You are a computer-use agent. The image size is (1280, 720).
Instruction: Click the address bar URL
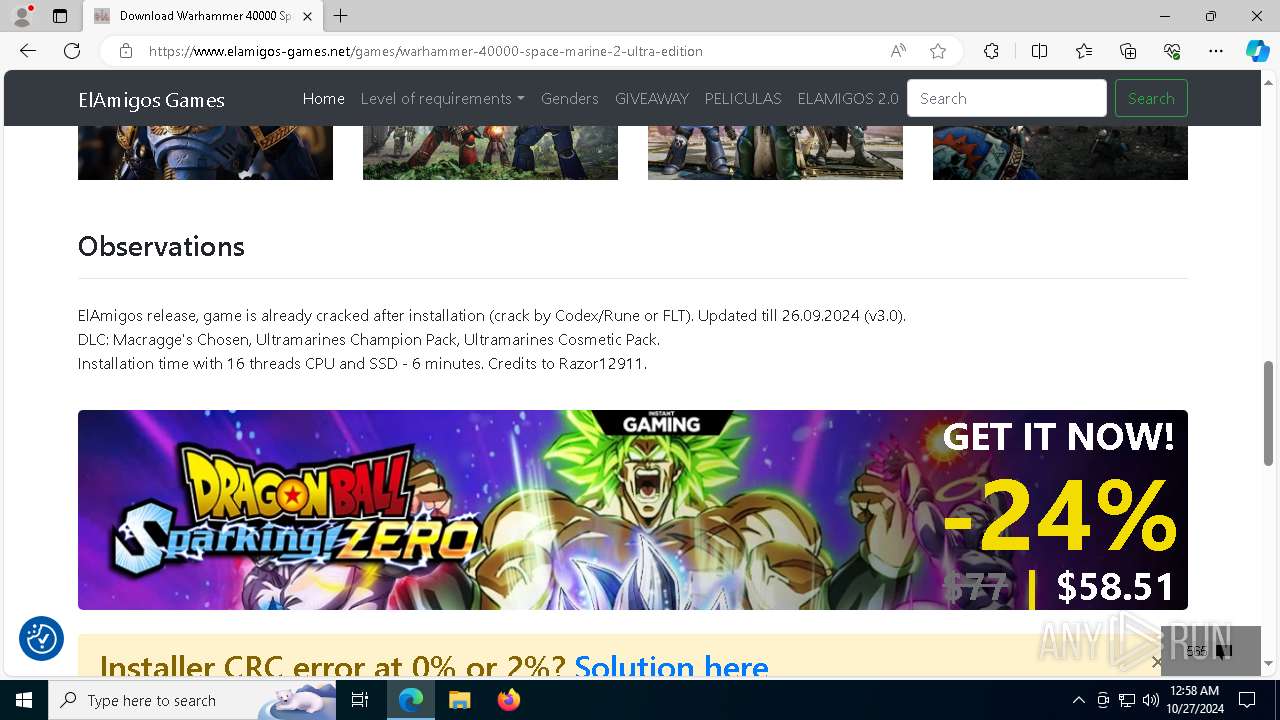(x=426, y=51)
